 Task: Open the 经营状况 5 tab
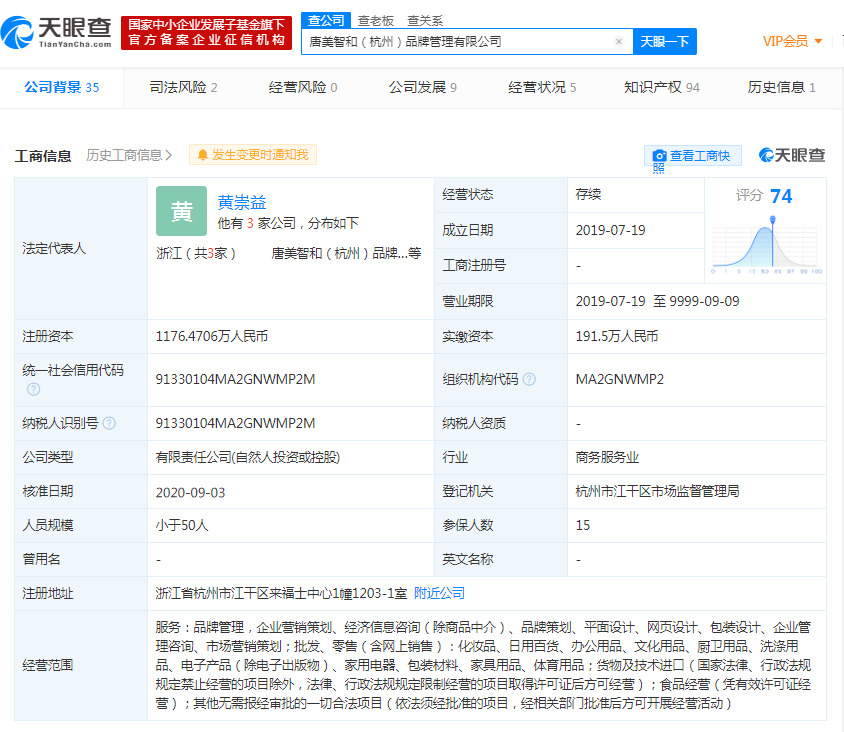point(542,87)
